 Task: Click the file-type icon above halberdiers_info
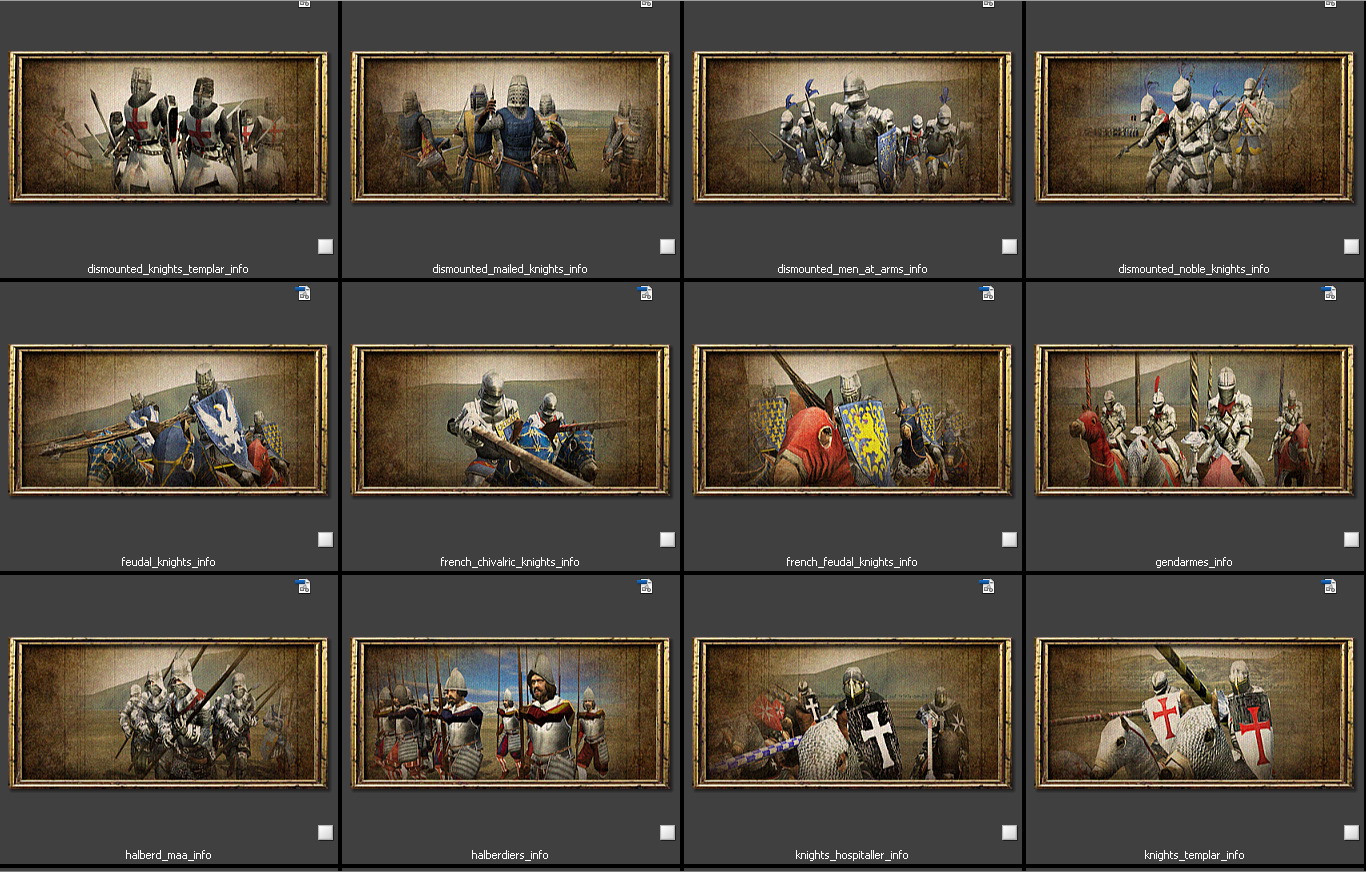pyautogui.click(x=646, y=586)
